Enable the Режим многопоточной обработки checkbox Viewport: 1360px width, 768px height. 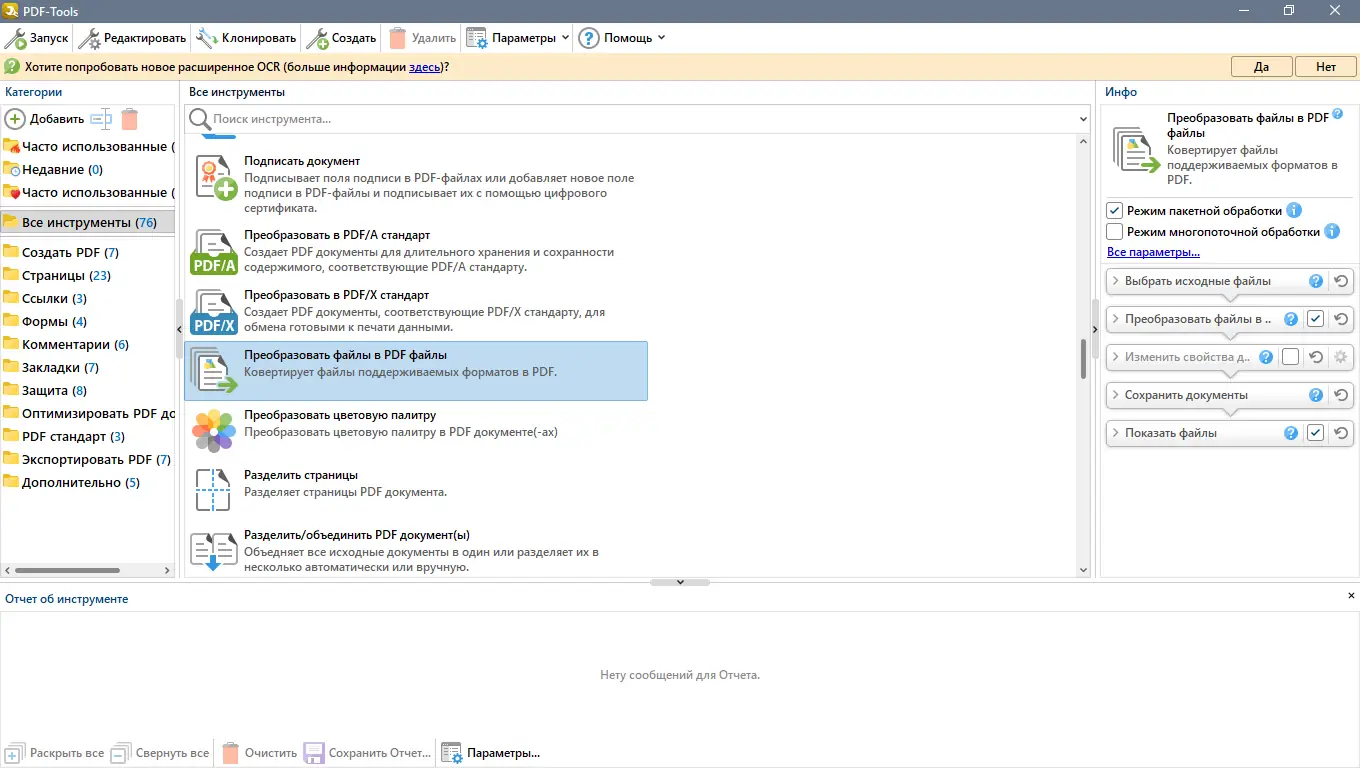point(1115,231)
